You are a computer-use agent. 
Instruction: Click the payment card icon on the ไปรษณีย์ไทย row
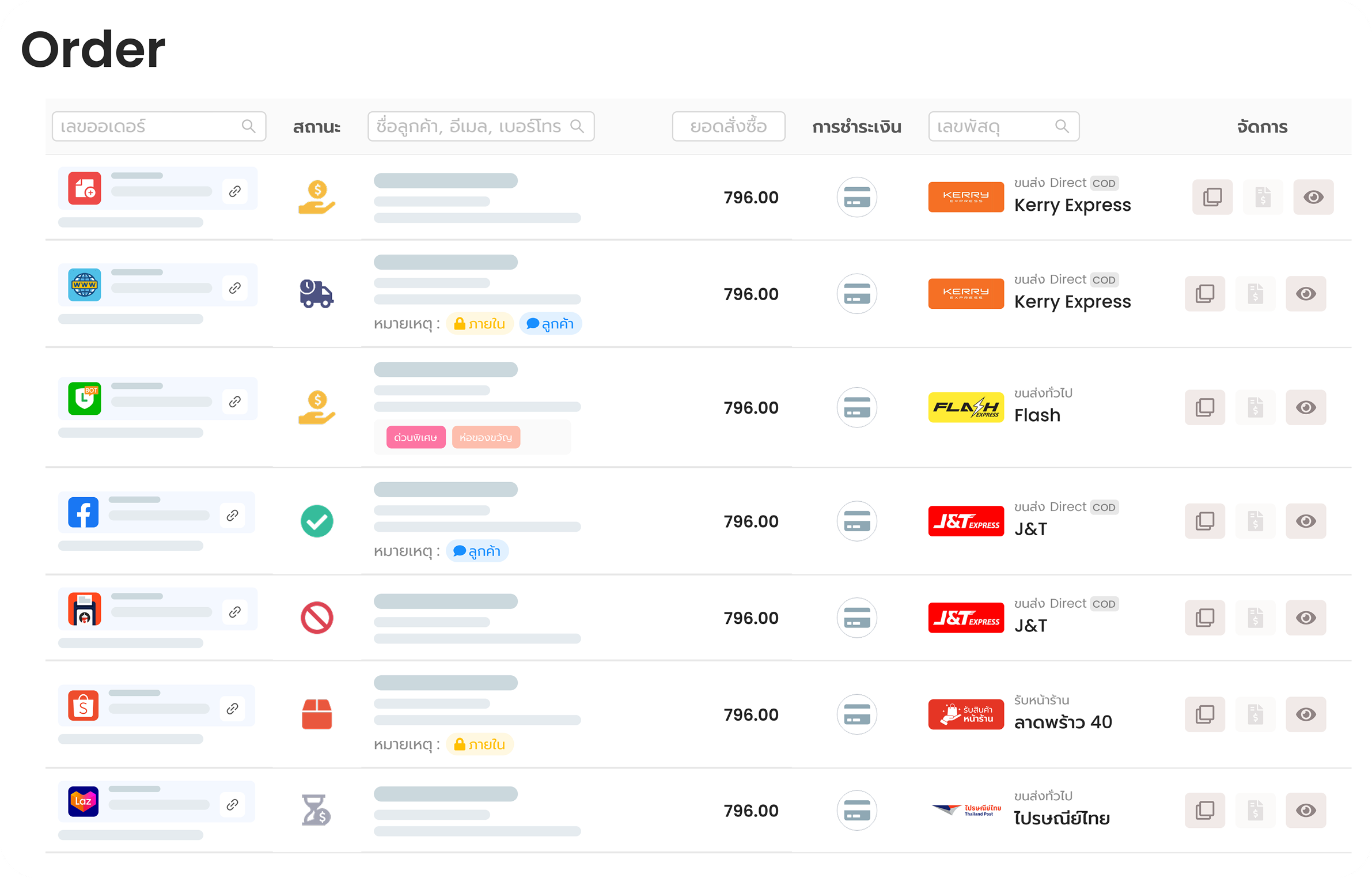(856, 810)
